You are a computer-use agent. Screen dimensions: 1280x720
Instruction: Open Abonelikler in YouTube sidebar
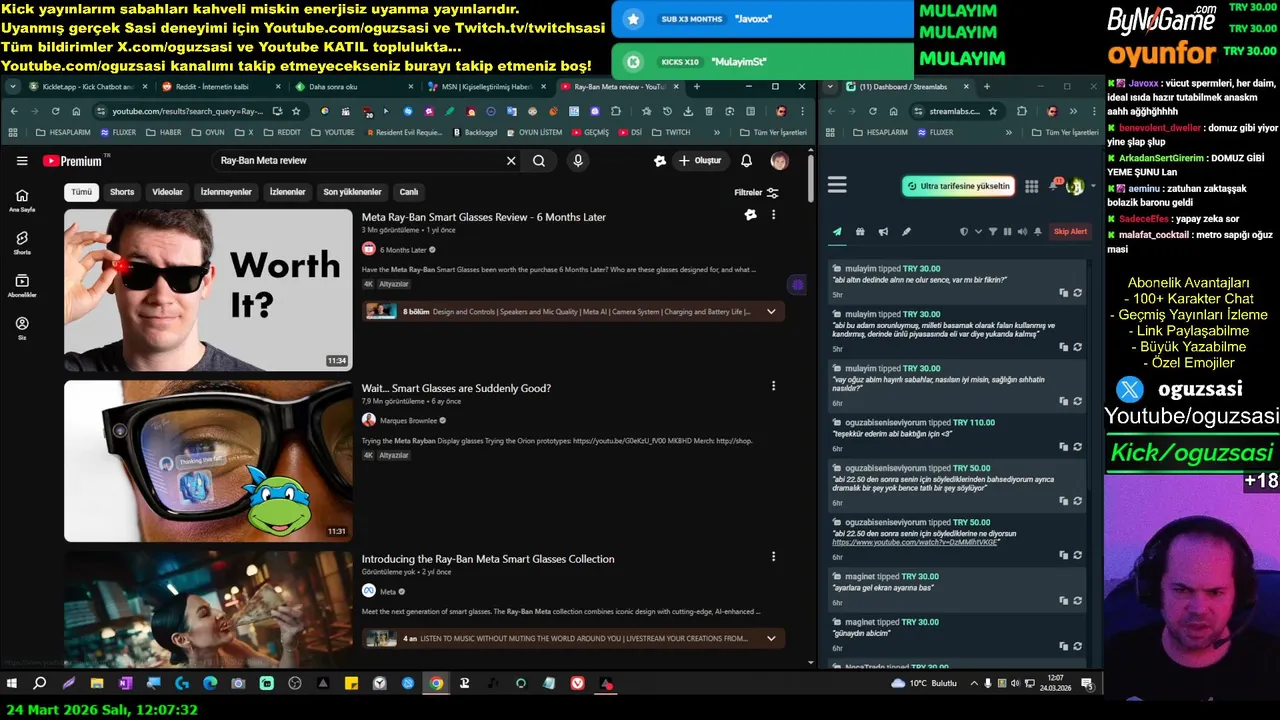[x=22, y=286]
